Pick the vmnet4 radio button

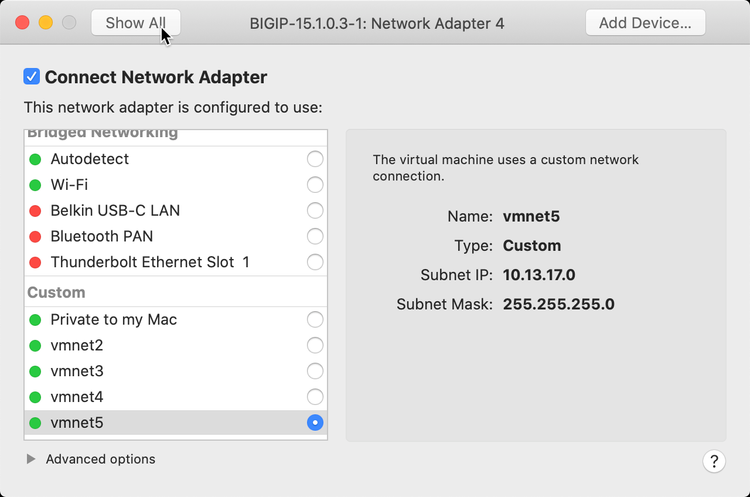coord(315,397)
